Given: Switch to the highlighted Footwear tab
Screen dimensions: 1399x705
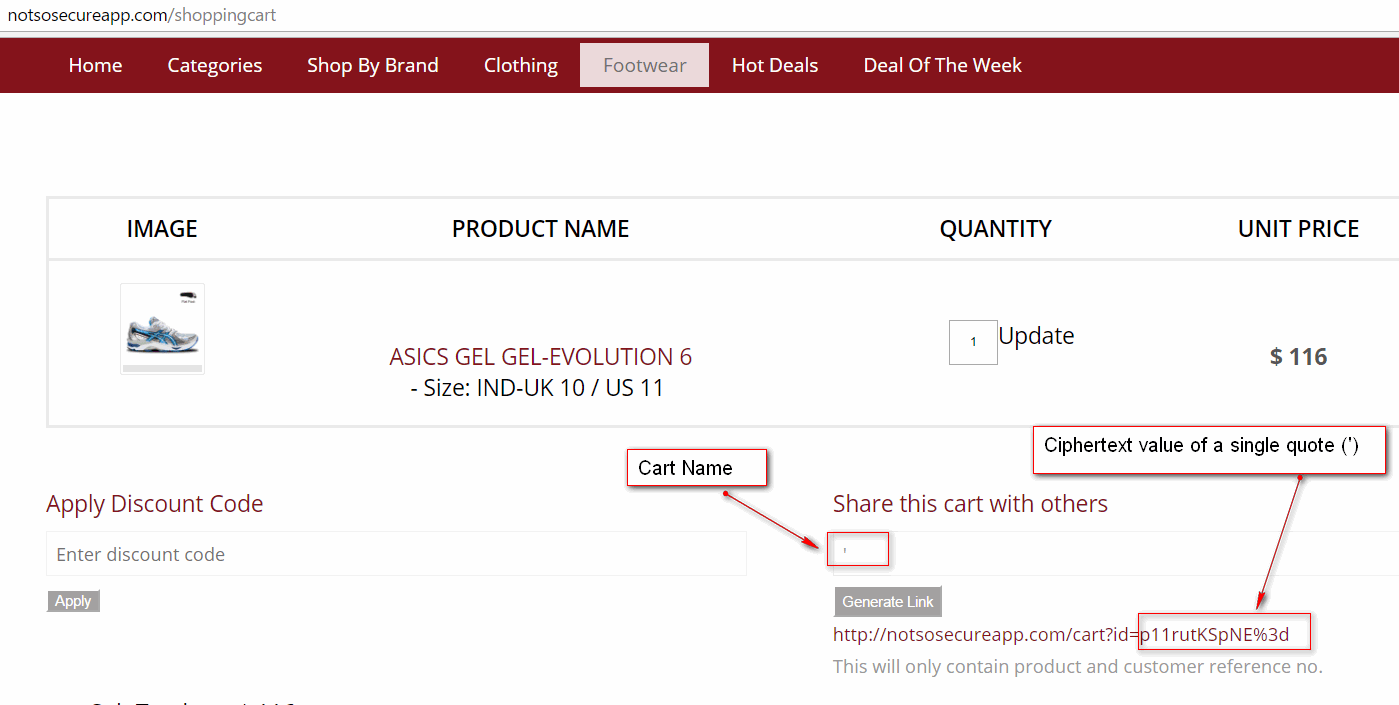Looking at the screenshot, I should pyautogui.click(x=644, y=65).
